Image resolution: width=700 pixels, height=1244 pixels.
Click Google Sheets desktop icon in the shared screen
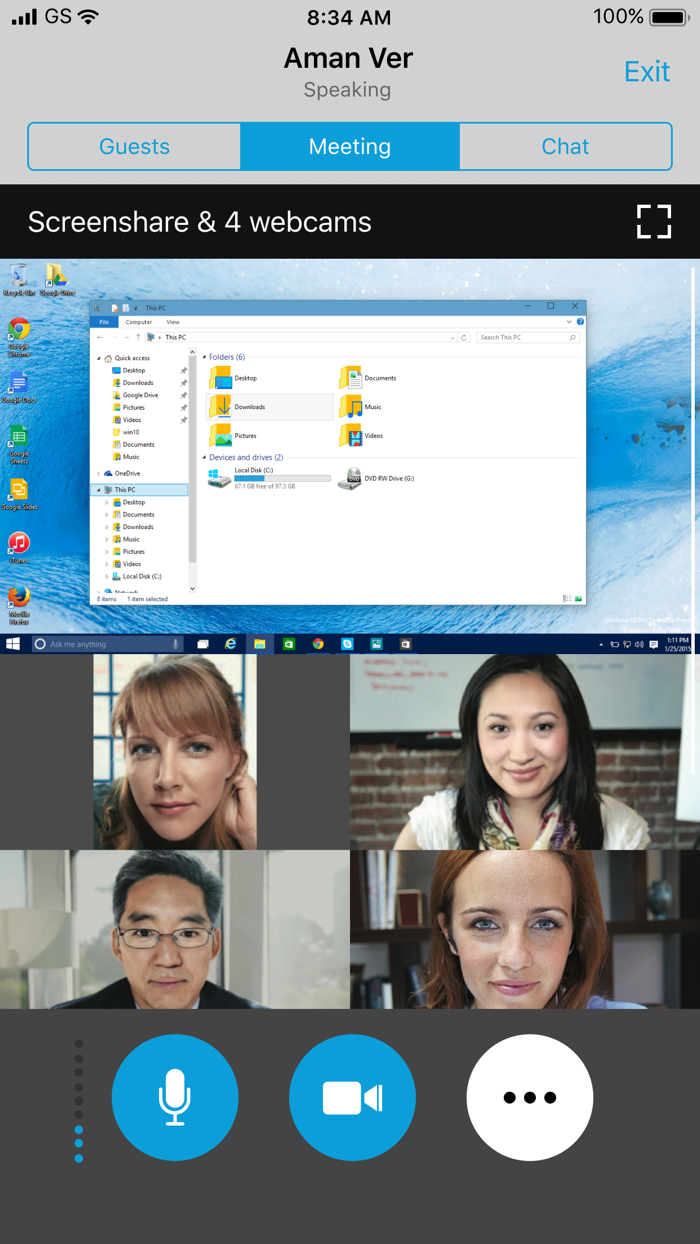pos(19,445)
